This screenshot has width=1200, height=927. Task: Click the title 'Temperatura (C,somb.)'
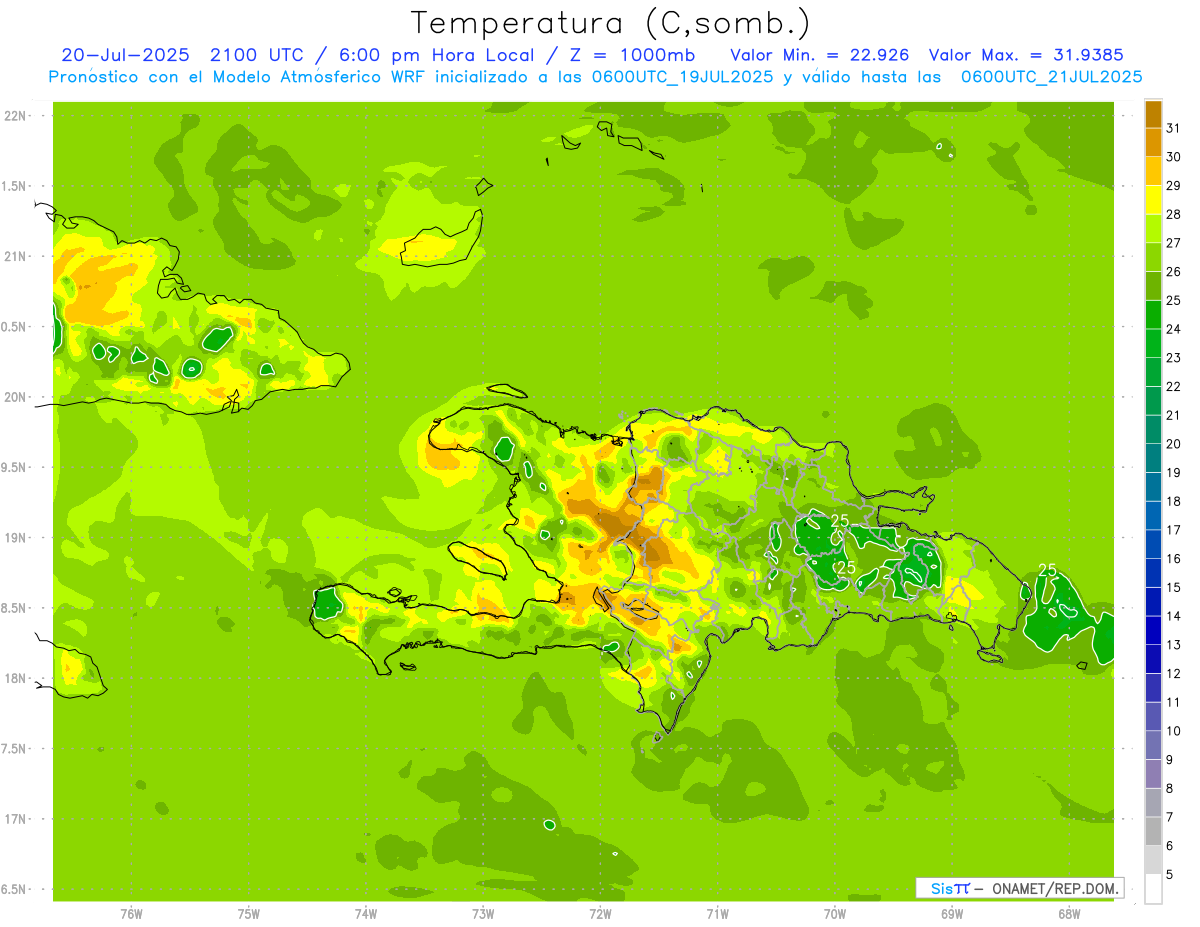point(610,22)
